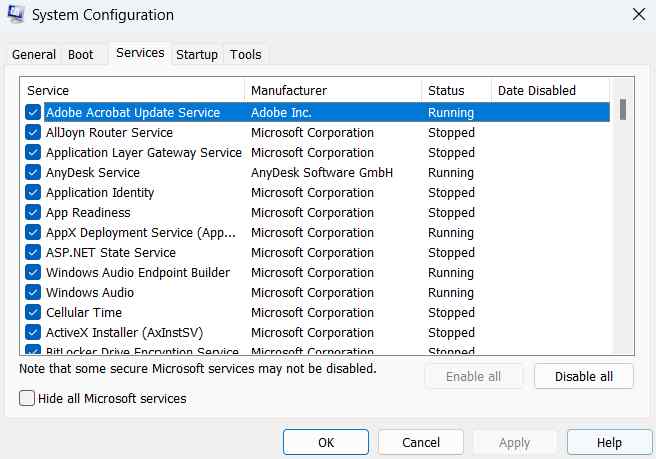Select the Application Identity name
The width and height of the screenshot is (656, 459).
pyautogui.click(x=100, y=193)
